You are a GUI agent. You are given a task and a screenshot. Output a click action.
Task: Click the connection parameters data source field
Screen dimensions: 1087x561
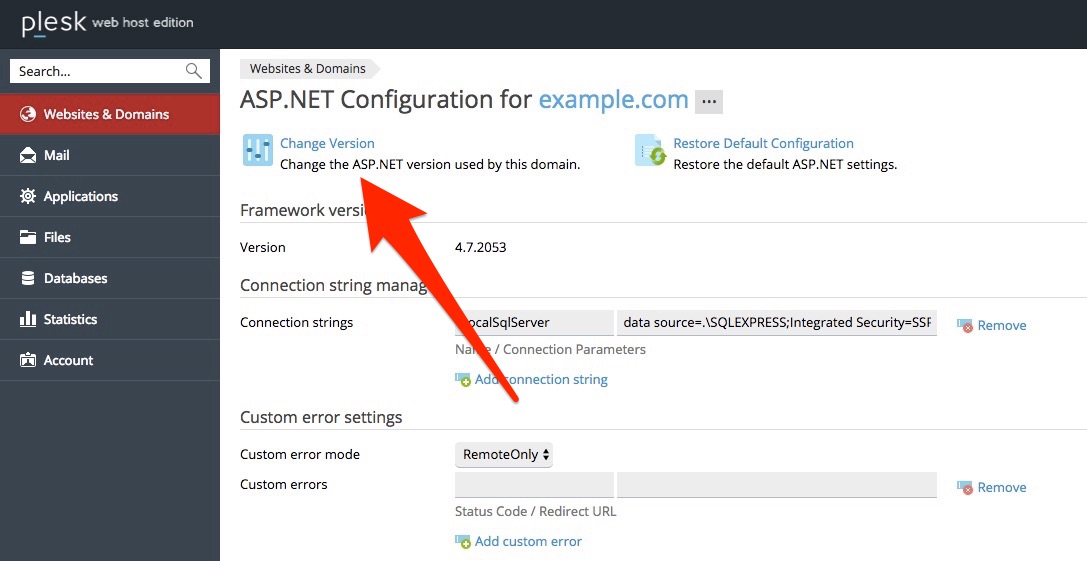click(x=776, y=323)
